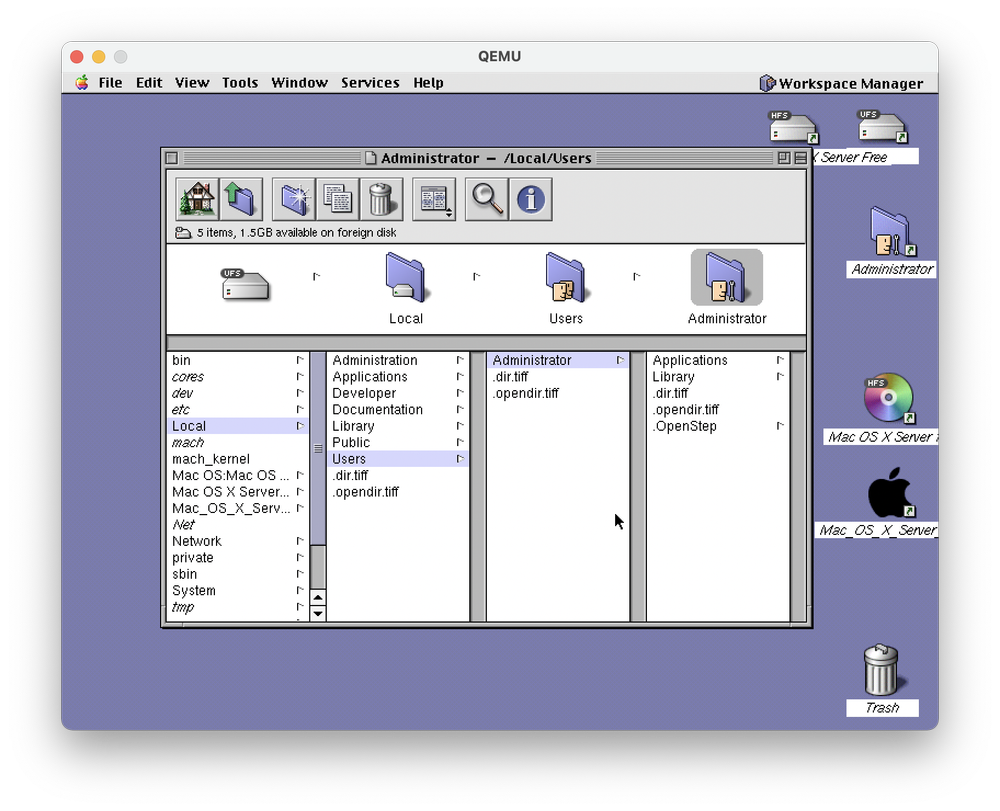This screenshot has height=811, width=1000.
Task: Open the Services menu
Action: [370, 83]
